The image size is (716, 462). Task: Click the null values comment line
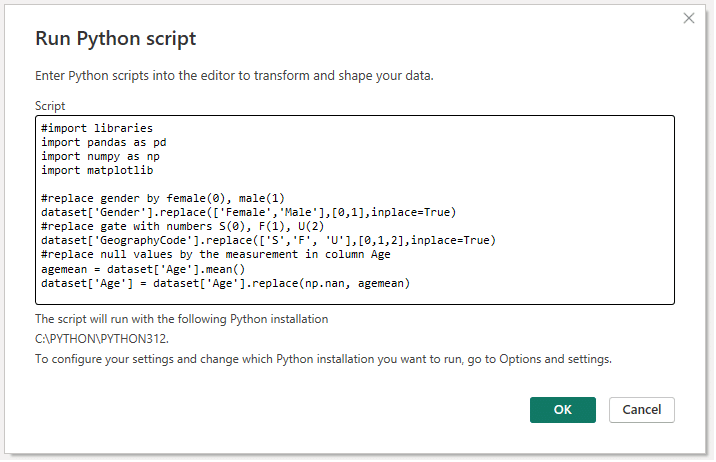[x=216, y=254]
